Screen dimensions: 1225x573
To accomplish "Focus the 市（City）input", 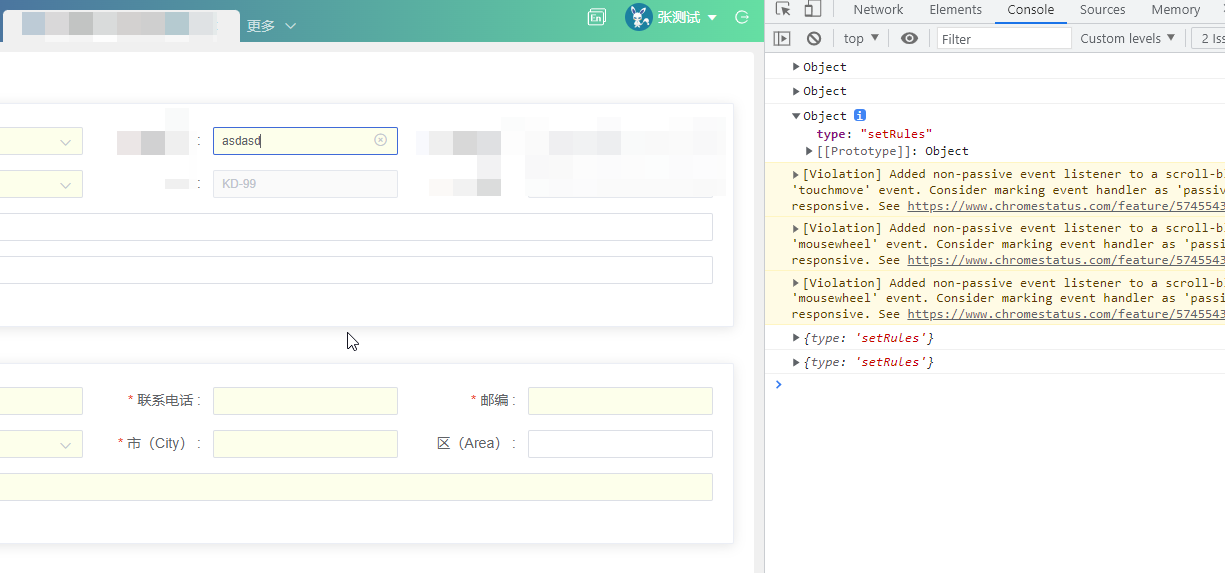I will click(305, 444).
